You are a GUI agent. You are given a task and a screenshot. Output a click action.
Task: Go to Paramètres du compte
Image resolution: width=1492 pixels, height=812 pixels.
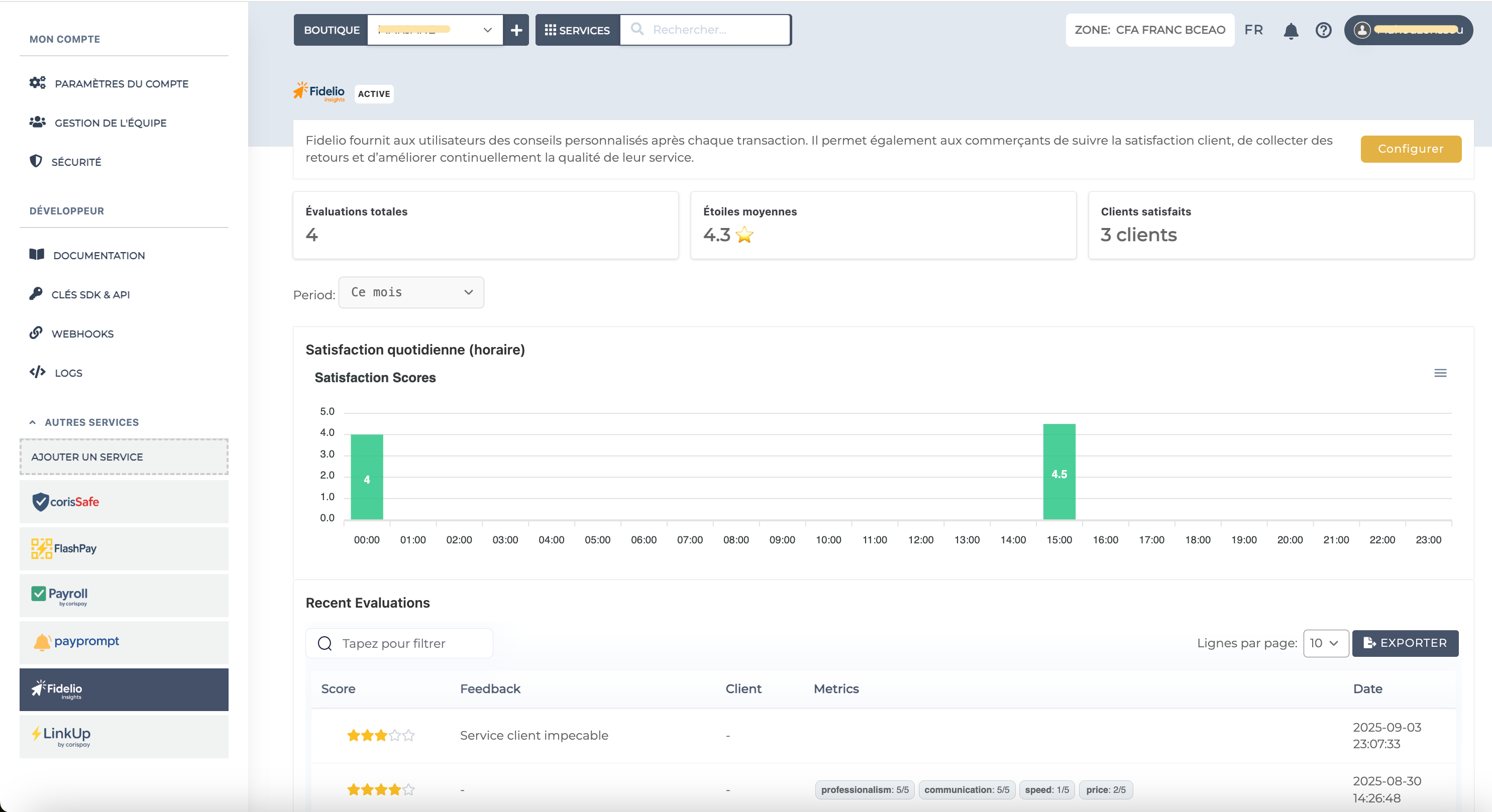pos(122,84)
